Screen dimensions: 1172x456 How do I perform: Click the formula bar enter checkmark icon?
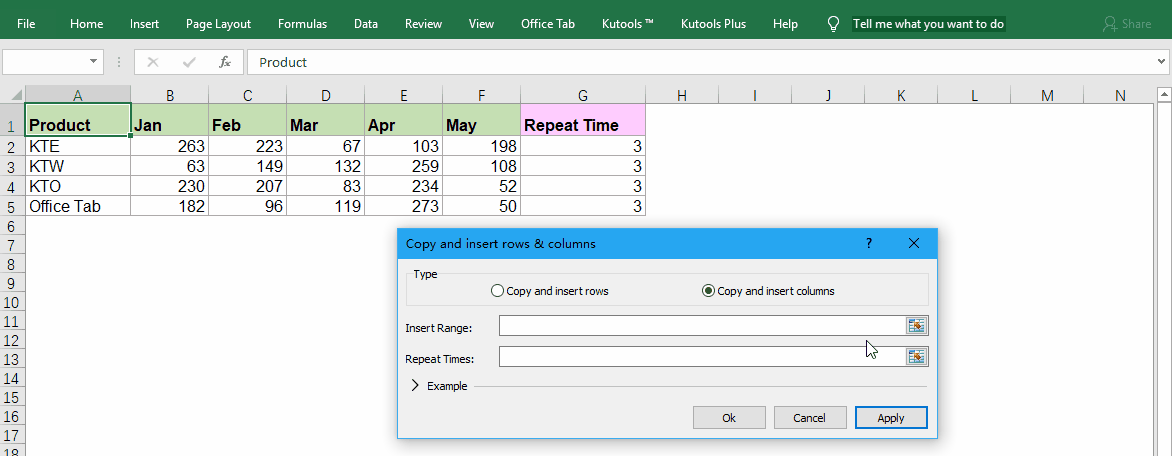pyautogui.click(x=189, y=62)
